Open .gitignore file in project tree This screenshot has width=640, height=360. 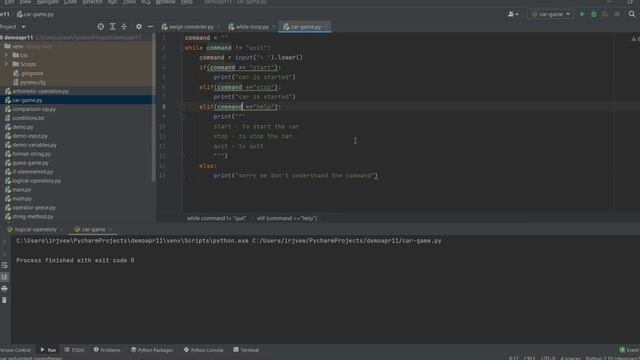click(x=32, y=73)
